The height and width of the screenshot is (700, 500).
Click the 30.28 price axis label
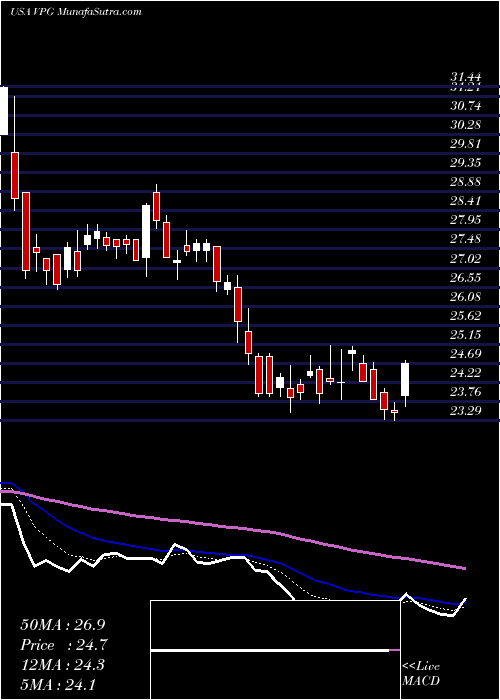pos(466,125)
